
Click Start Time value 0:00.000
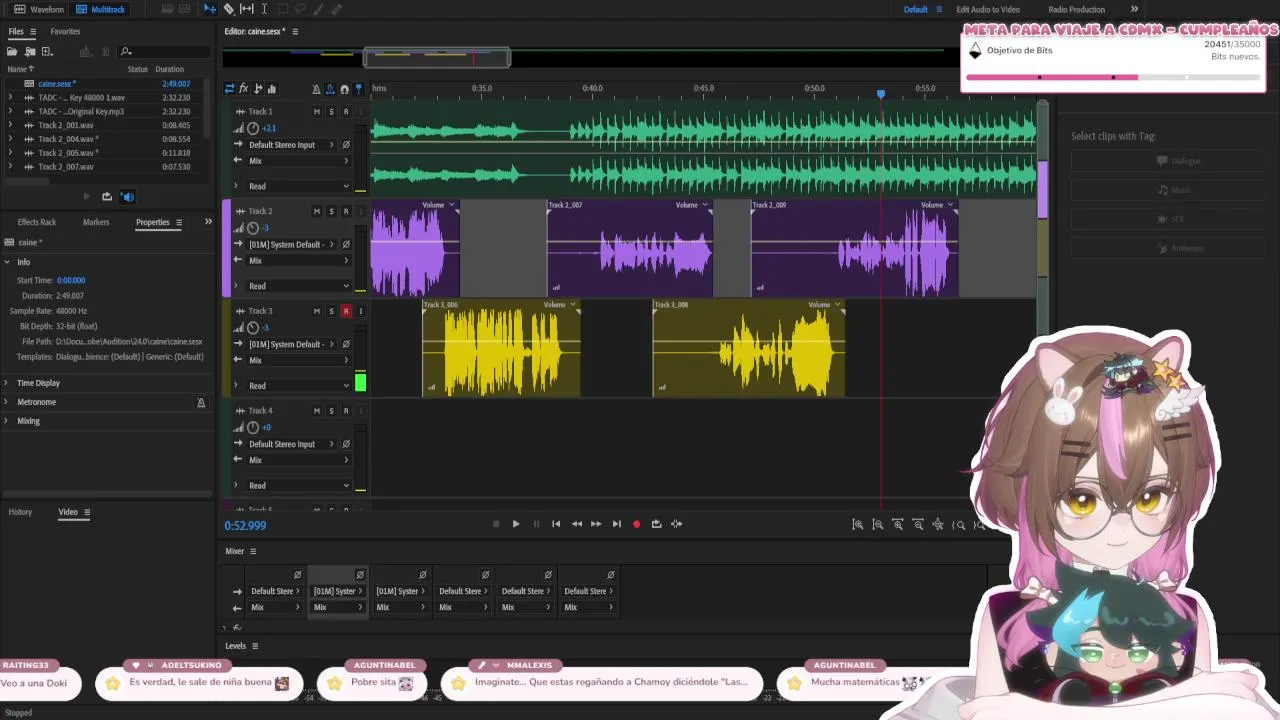(71, 281)
